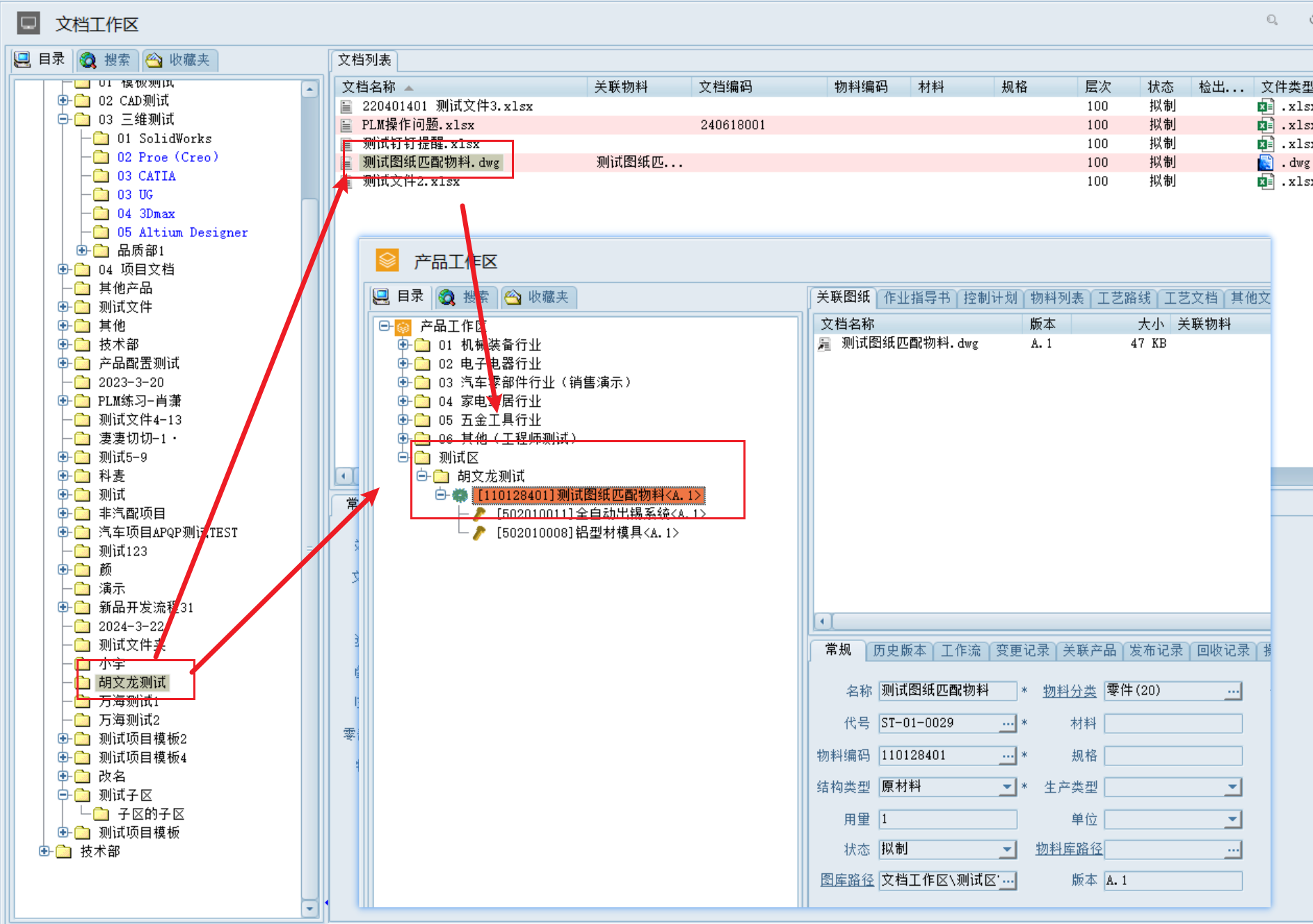Click the hammer icon beside 铝型材模具
The height and width of the screenshot is (924, 1313).
[478, 533]
